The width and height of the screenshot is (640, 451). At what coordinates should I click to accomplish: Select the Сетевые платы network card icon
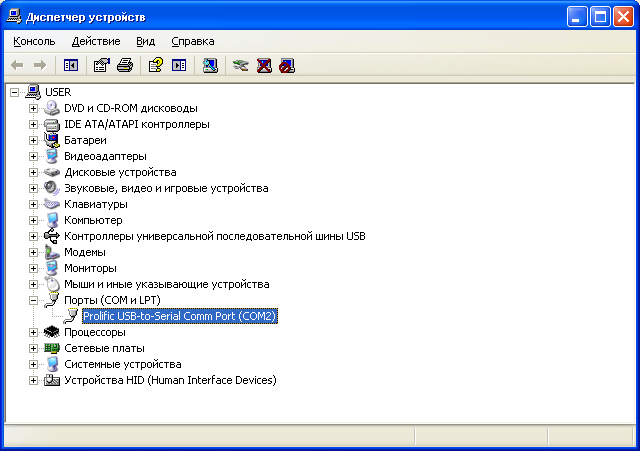pyautogui.click(x=52, y=348)
